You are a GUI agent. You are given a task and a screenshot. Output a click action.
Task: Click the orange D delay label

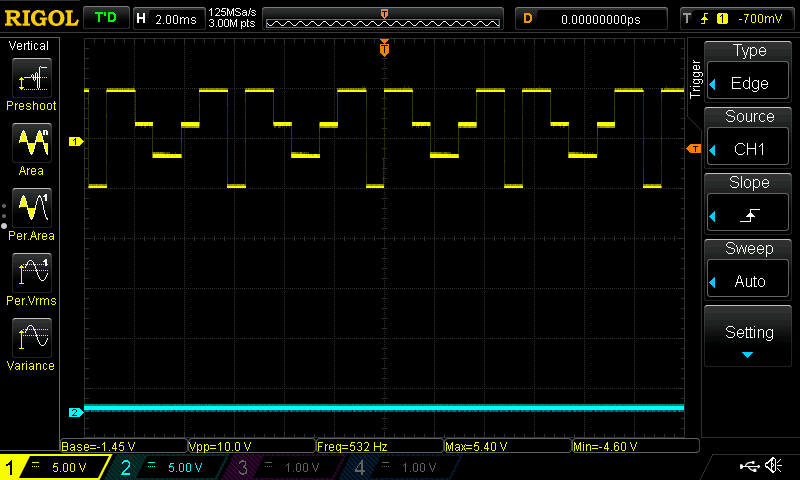(528, 18)
